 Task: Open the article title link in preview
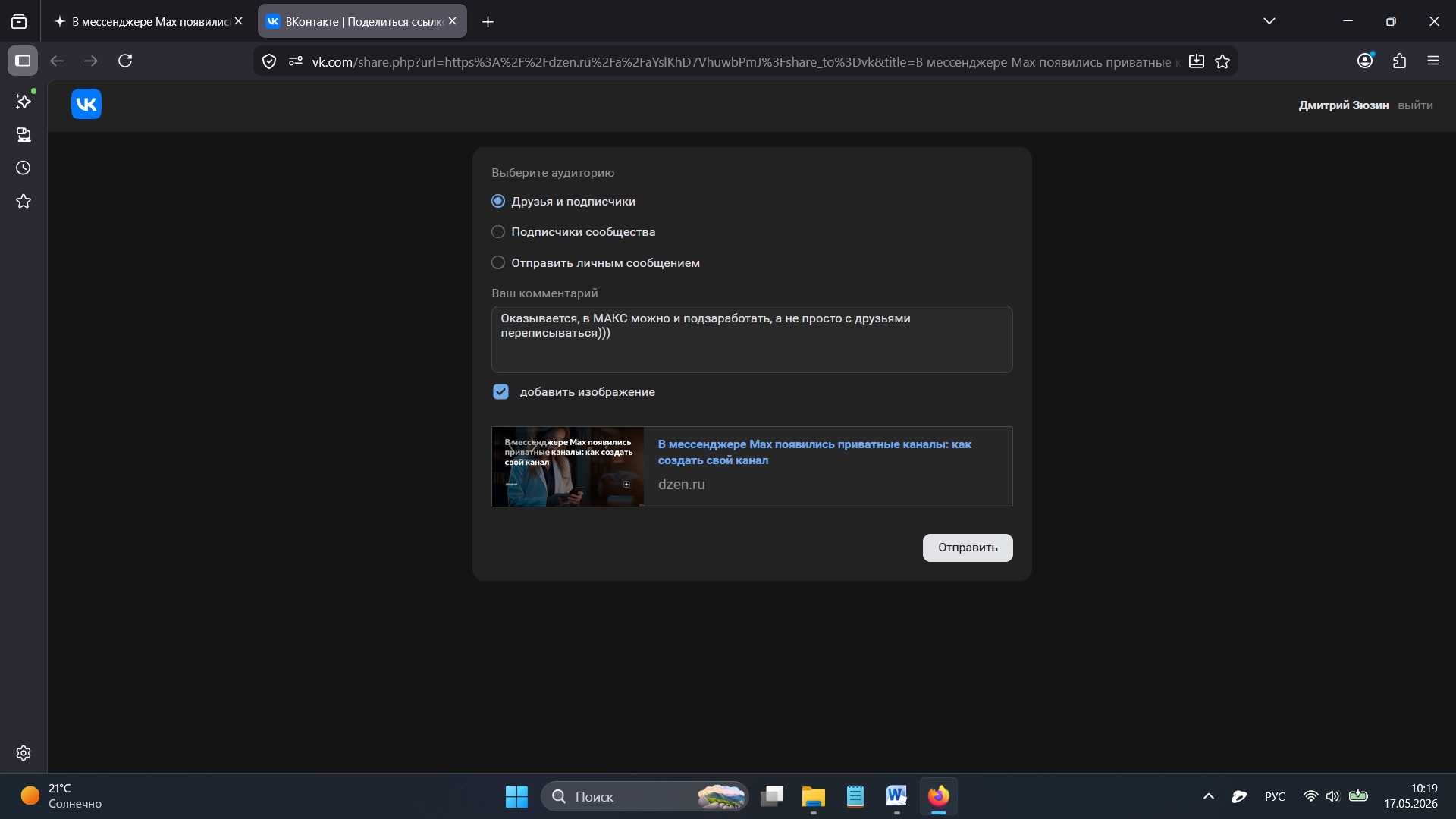pos(814,452)
